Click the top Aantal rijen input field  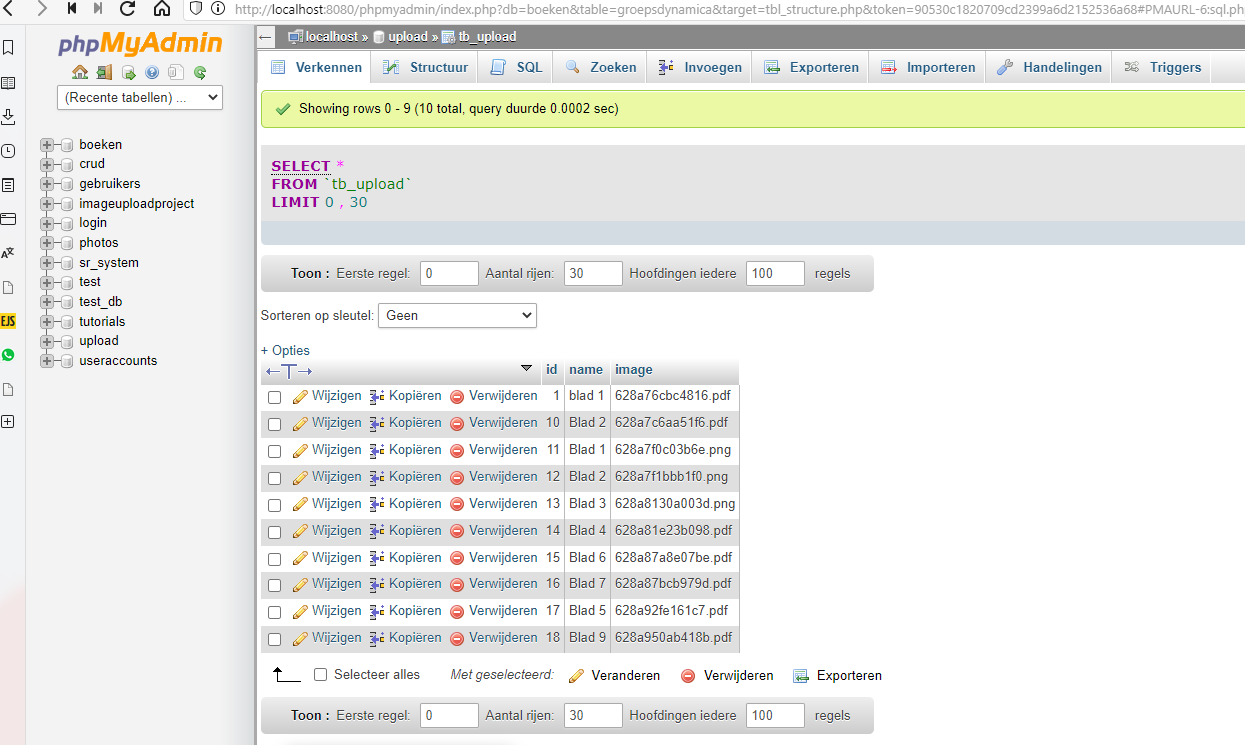pyautogui.click(x=593, y=273)
